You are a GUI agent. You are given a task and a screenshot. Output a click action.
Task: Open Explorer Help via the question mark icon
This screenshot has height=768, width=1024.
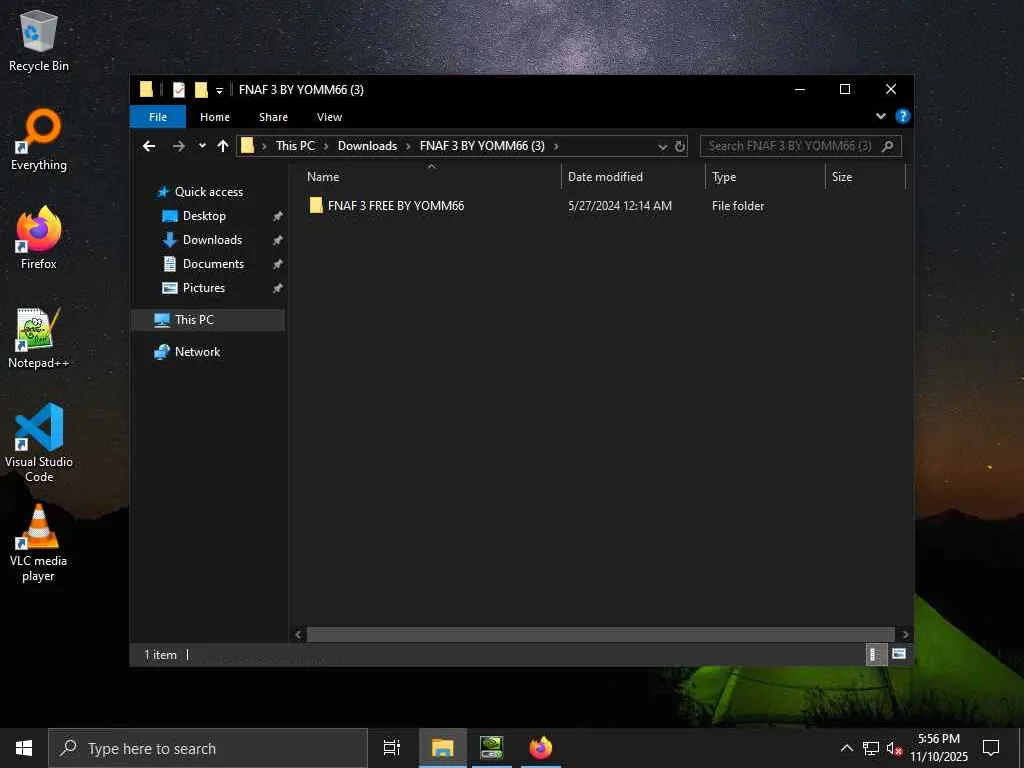click(x=903, y=116)
